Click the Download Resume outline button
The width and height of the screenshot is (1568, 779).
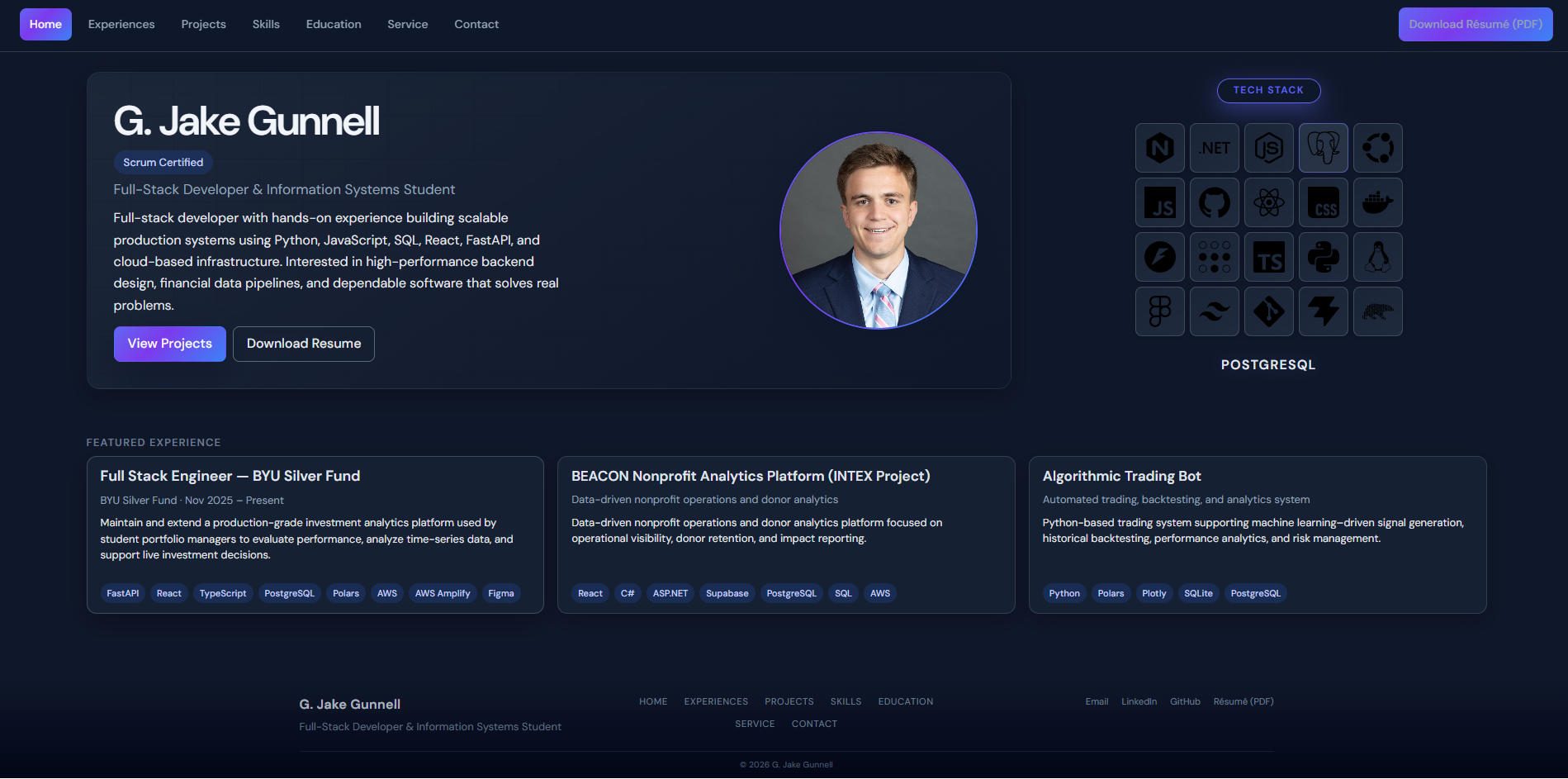(304, 344)
